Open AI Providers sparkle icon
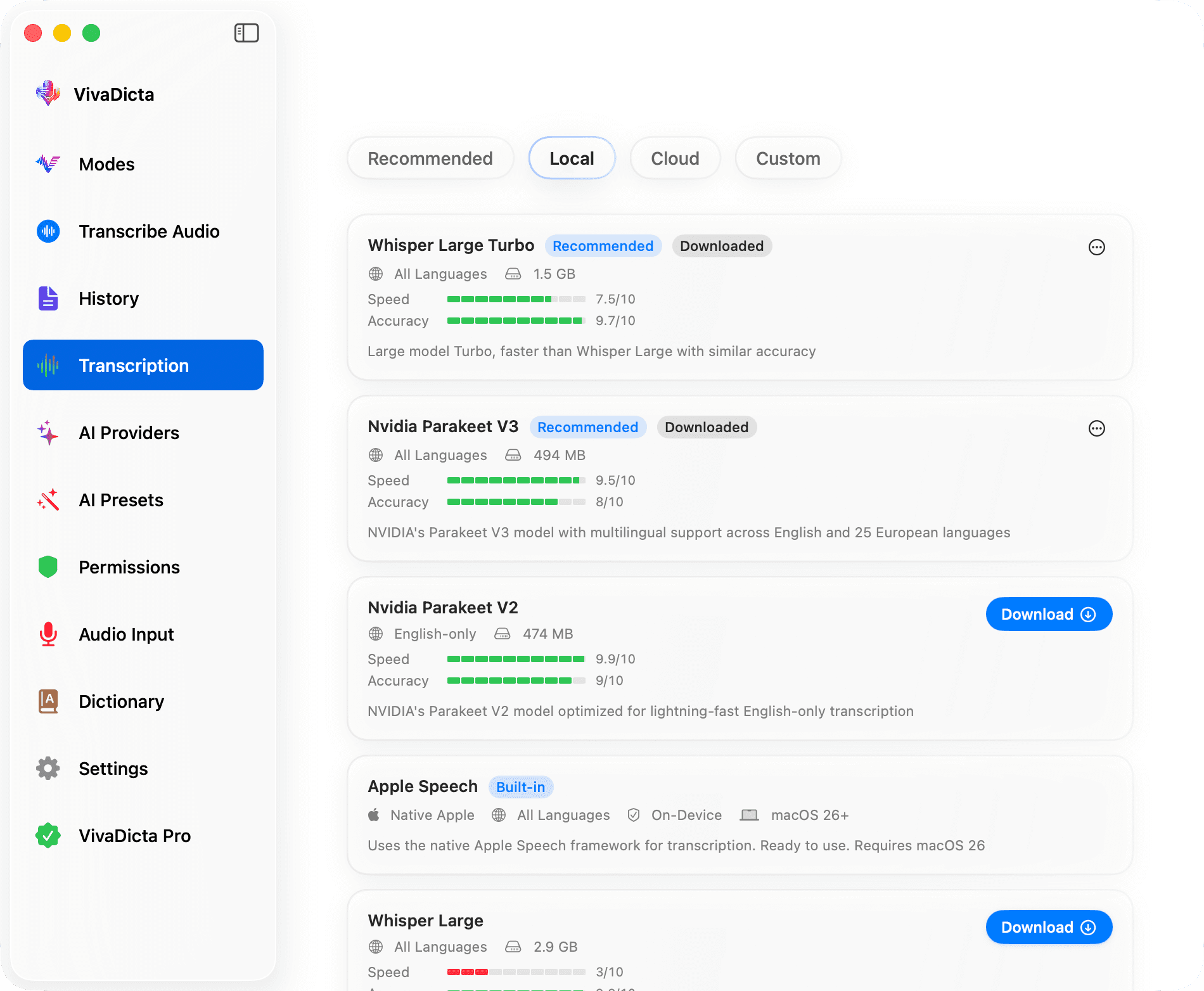 48,433
